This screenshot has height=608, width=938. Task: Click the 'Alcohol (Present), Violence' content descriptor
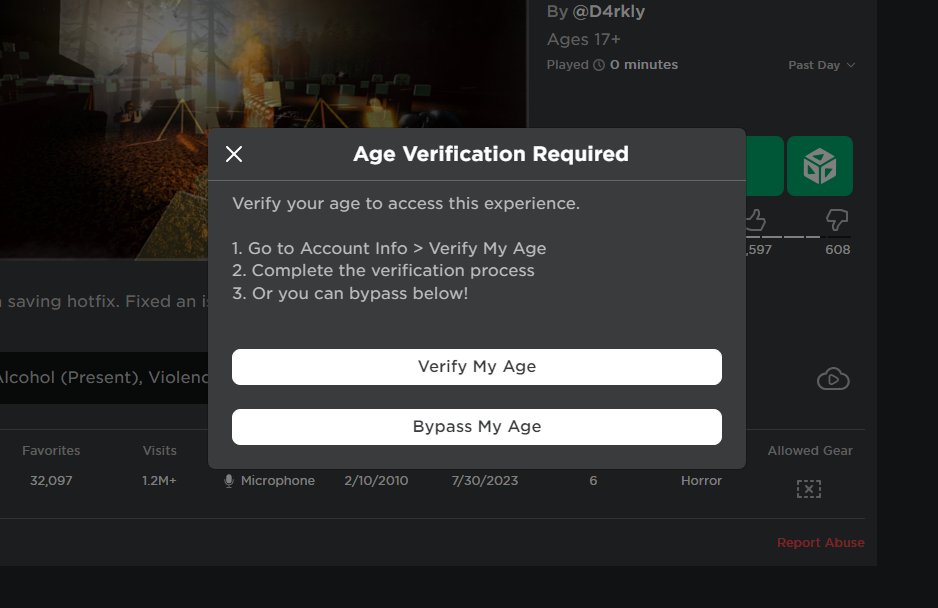click(104, 378)
